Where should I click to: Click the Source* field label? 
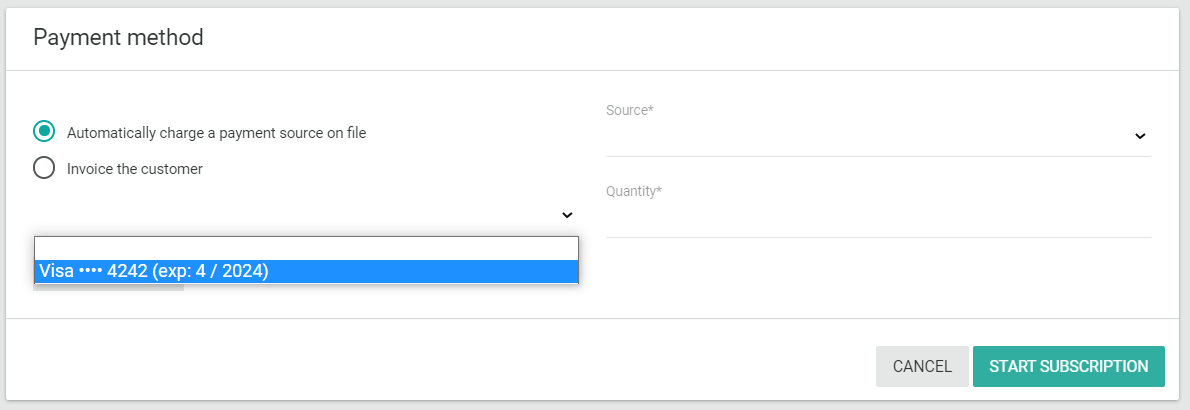[630, 110]
